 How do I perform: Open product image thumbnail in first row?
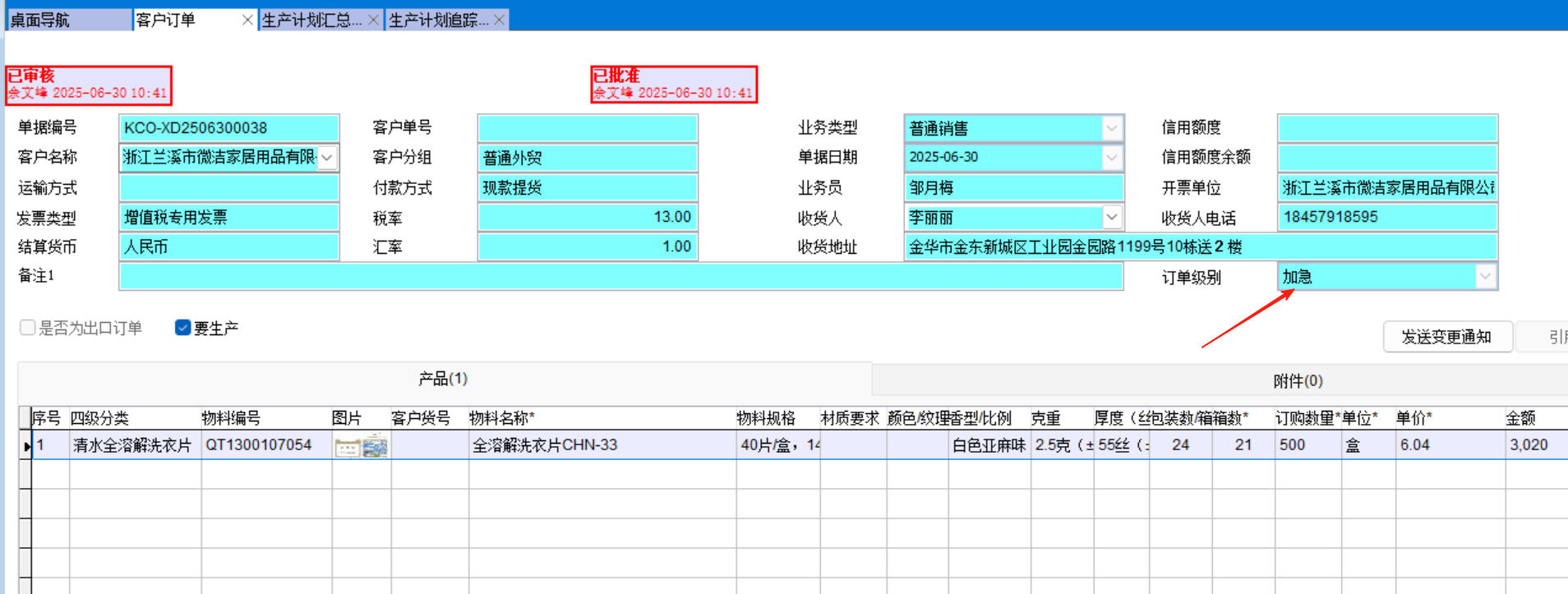[361, 445]
